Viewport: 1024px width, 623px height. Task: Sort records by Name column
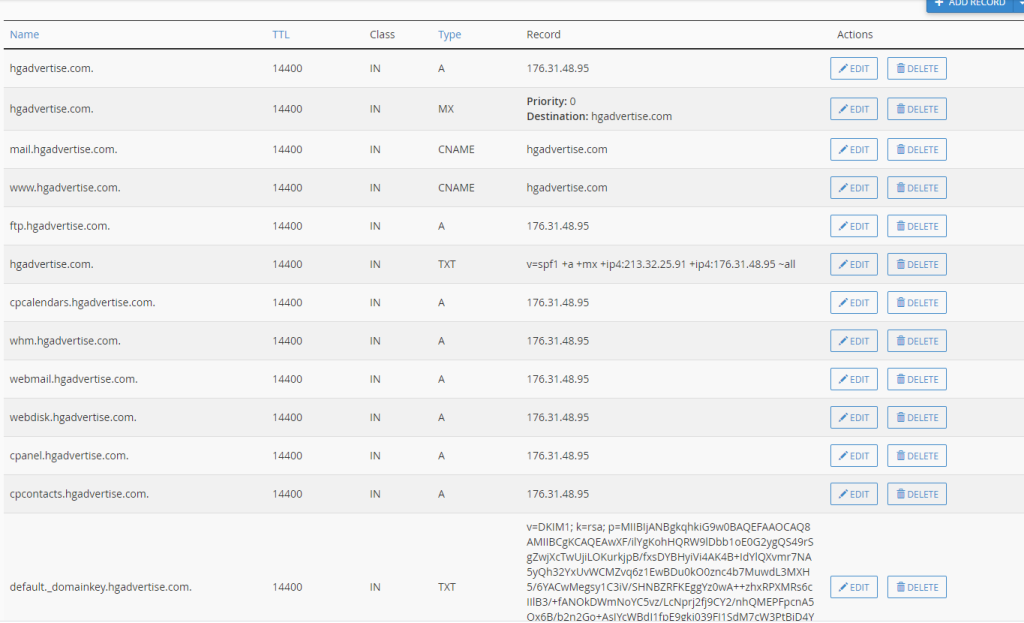pos(24,34)
